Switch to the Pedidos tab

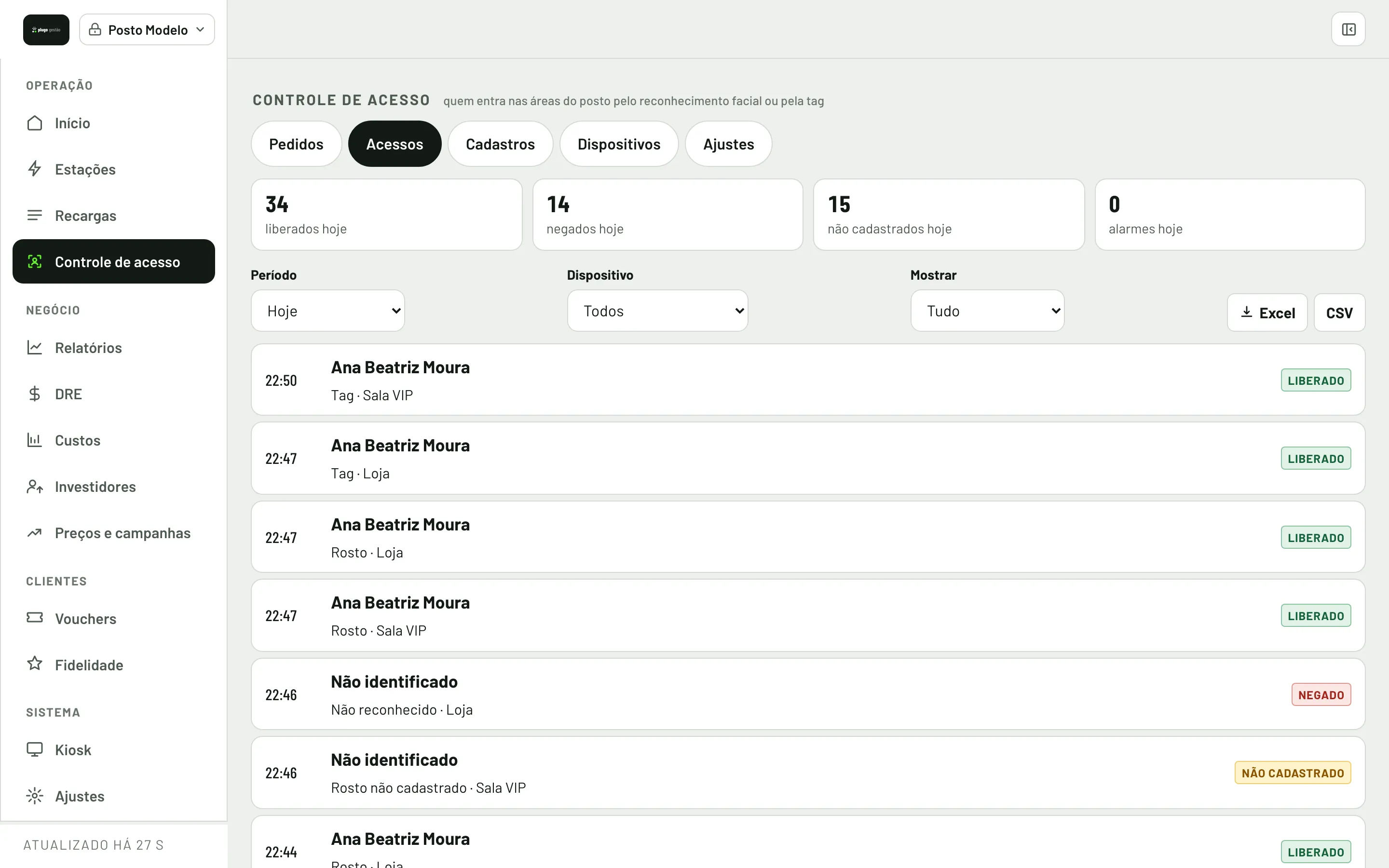point(296,144)
